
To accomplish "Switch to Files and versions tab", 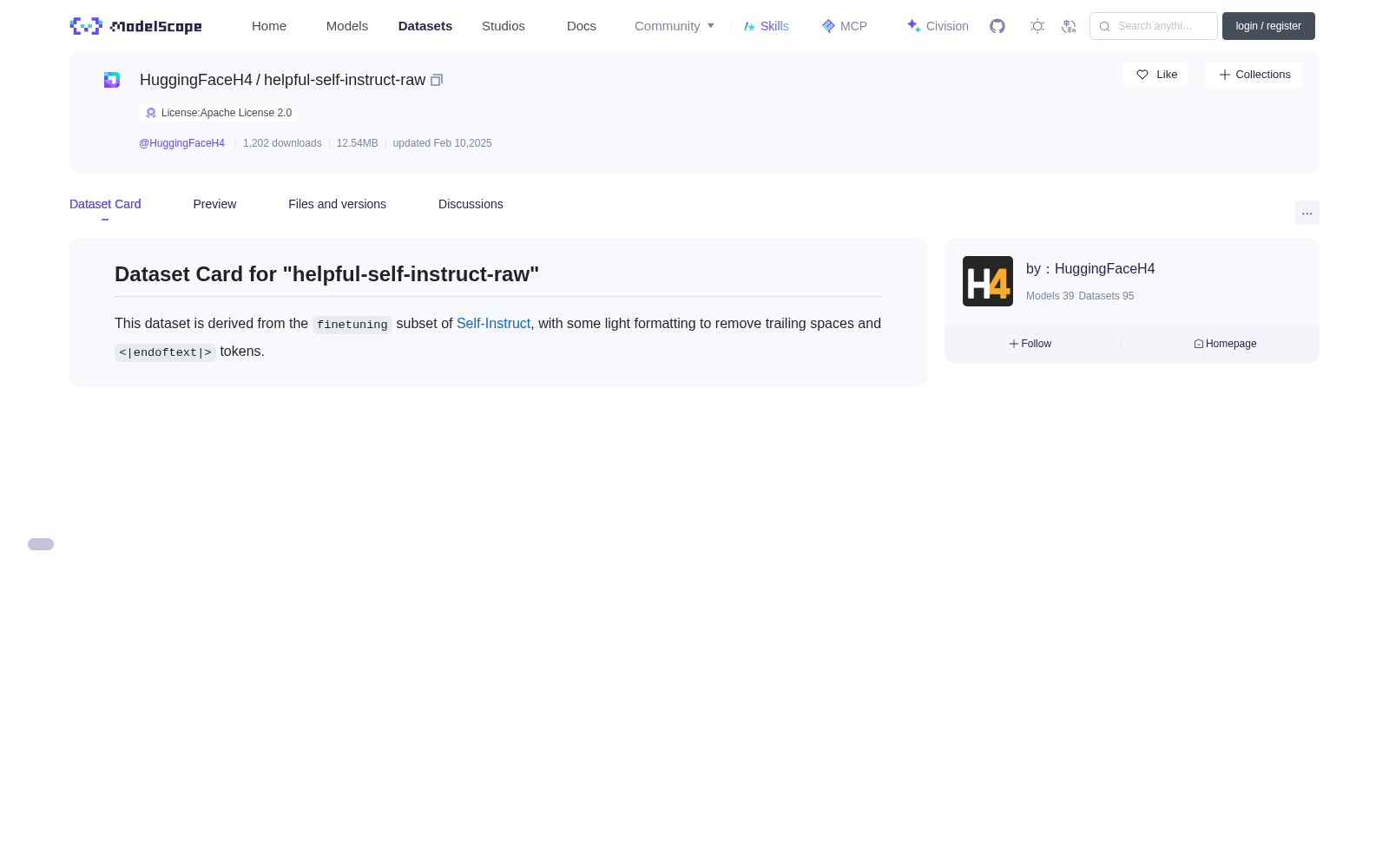I will click(337, 204).
